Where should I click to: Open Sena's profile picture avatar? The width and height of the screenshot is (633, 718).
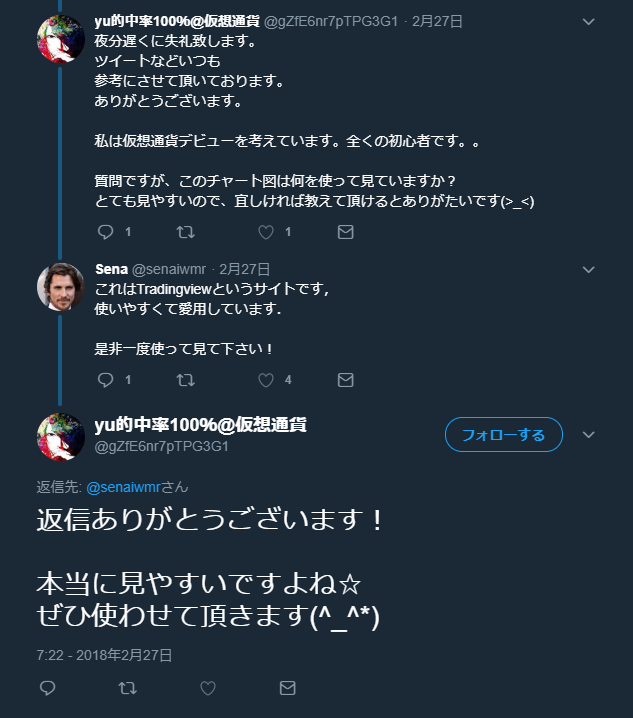click(x=60, y=287)
